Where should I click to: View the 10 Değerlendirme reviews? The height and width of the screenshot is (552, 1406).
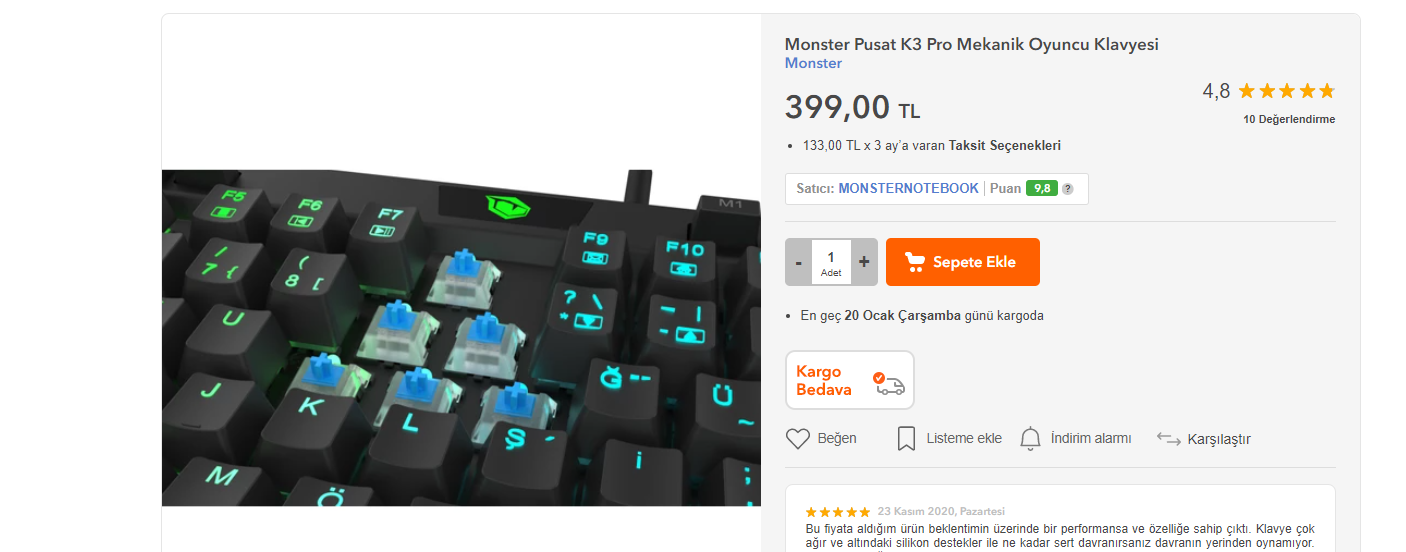[x=1289, y=119]
